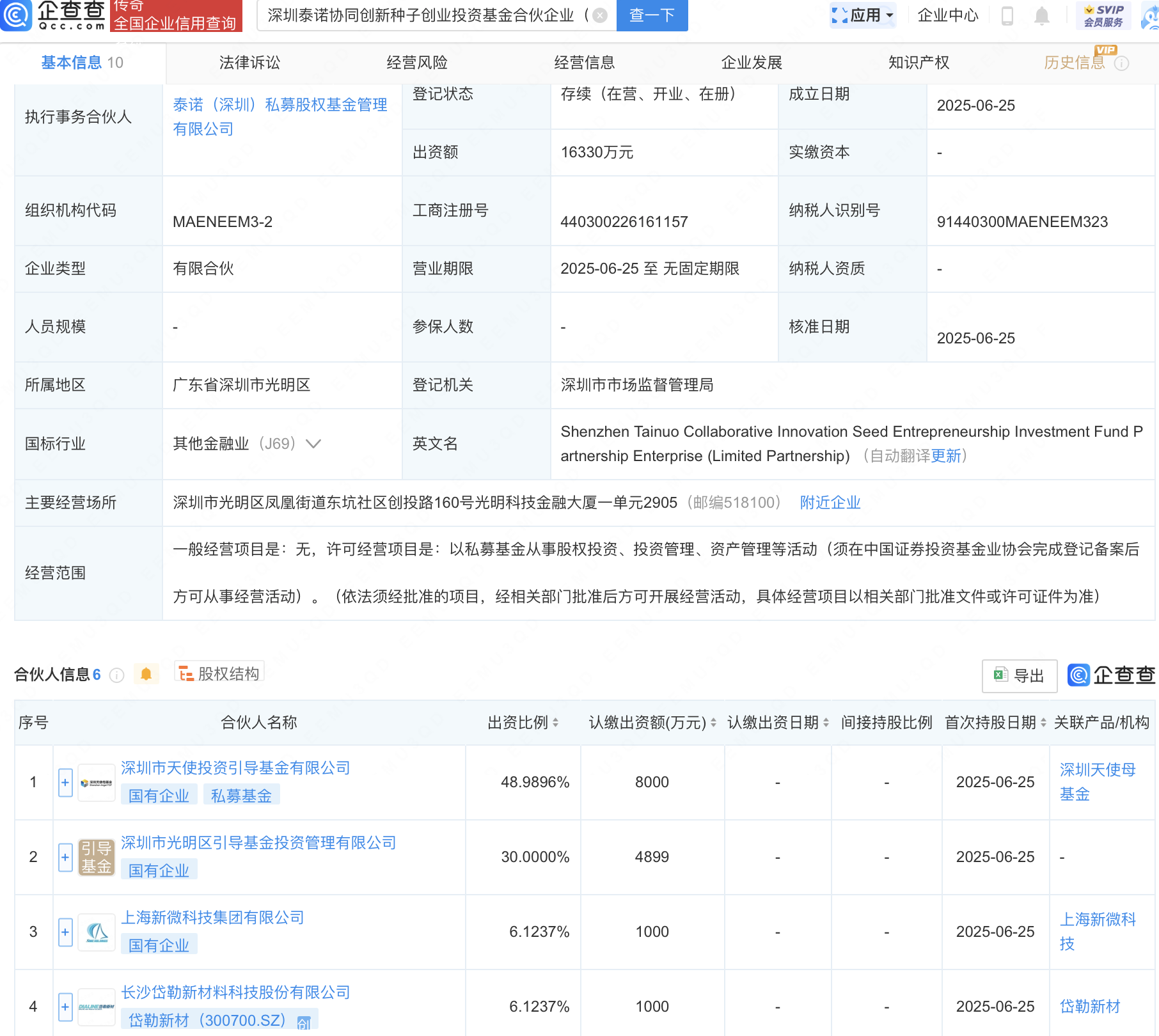Click the 引导基金 logo thumbnail
This screenshot has height=1036, width=1159.
coord(97,858)
